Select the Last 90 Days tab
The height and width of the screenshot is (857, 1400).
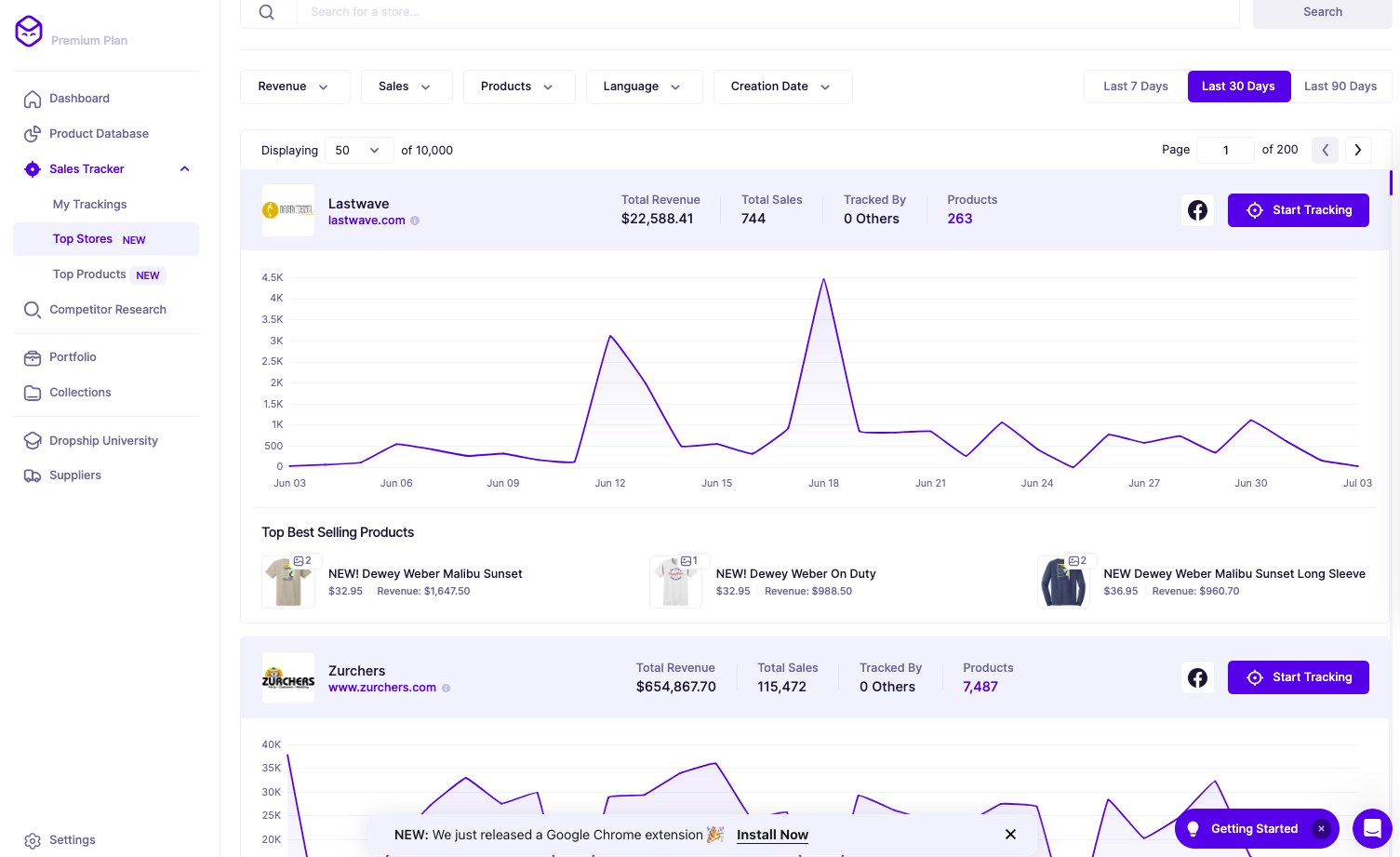[x=1341, y=86]
